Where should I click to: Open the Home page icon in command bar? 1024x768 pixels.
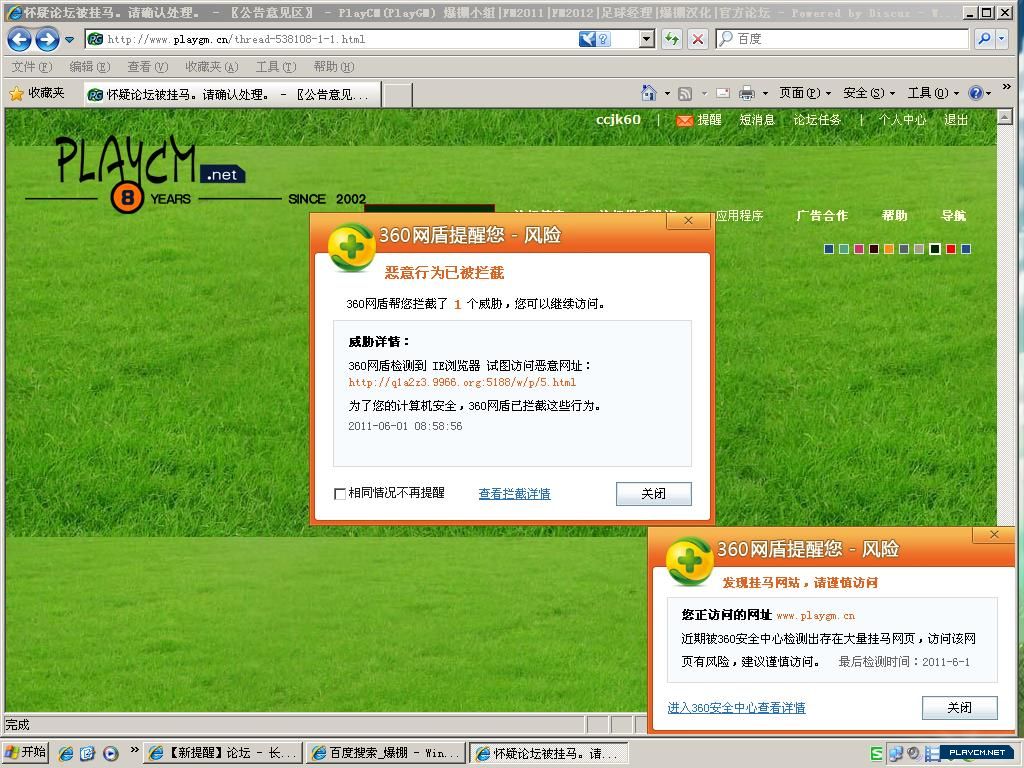649,93
